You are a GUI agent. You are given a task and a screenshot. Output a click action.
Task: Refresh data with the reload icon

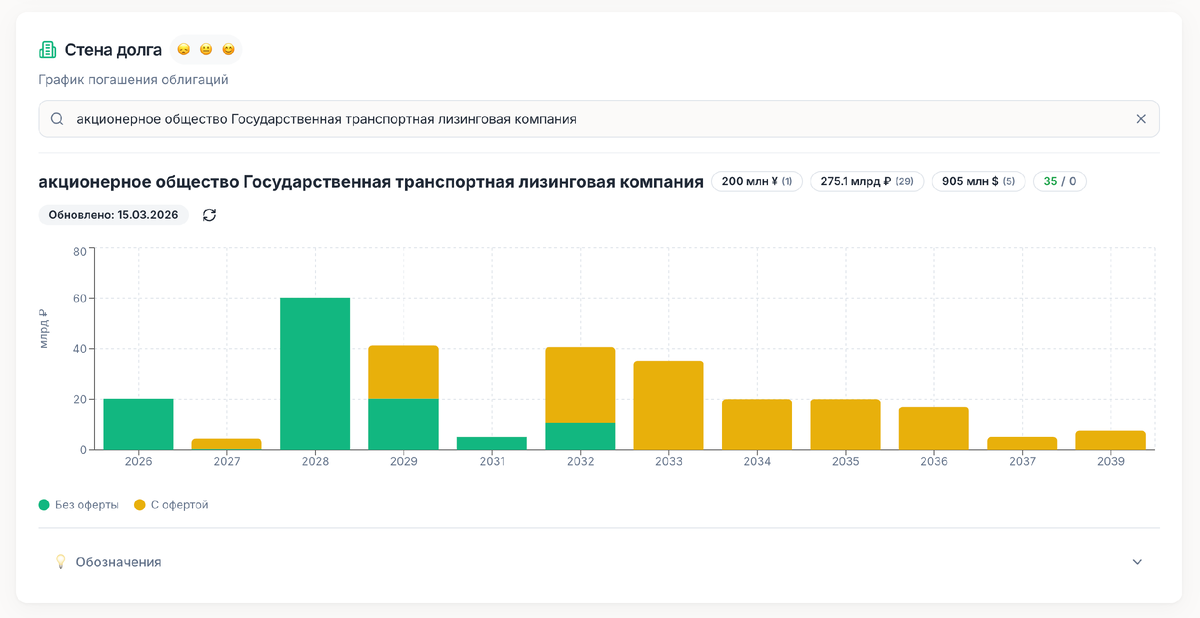click(x=209, y=215)
